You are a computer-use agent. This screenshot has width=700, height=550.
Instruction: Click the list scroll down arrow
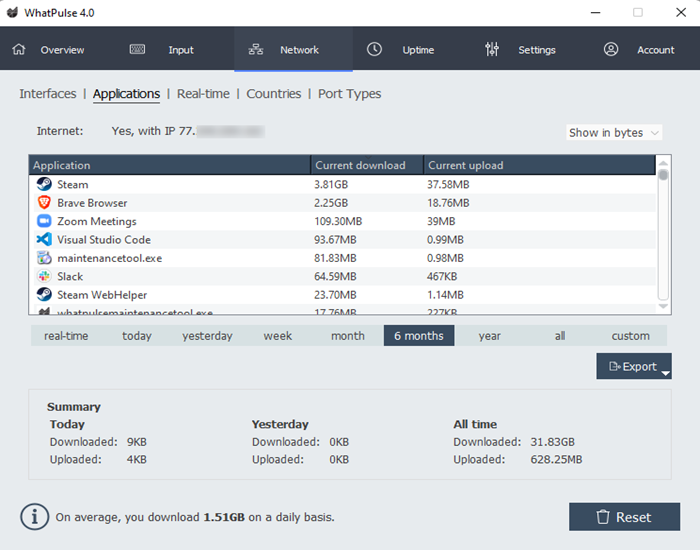[663, 306]
